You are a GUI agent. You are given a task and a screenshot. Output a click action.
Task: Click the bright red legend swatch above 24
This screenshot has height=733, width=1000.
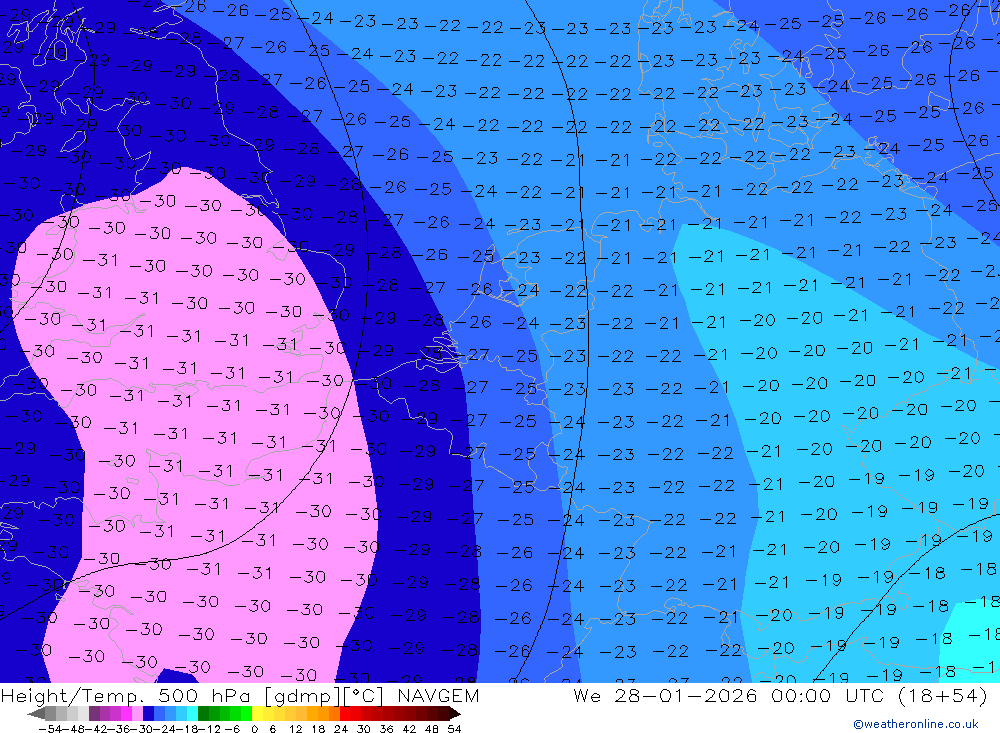[345, 714]
